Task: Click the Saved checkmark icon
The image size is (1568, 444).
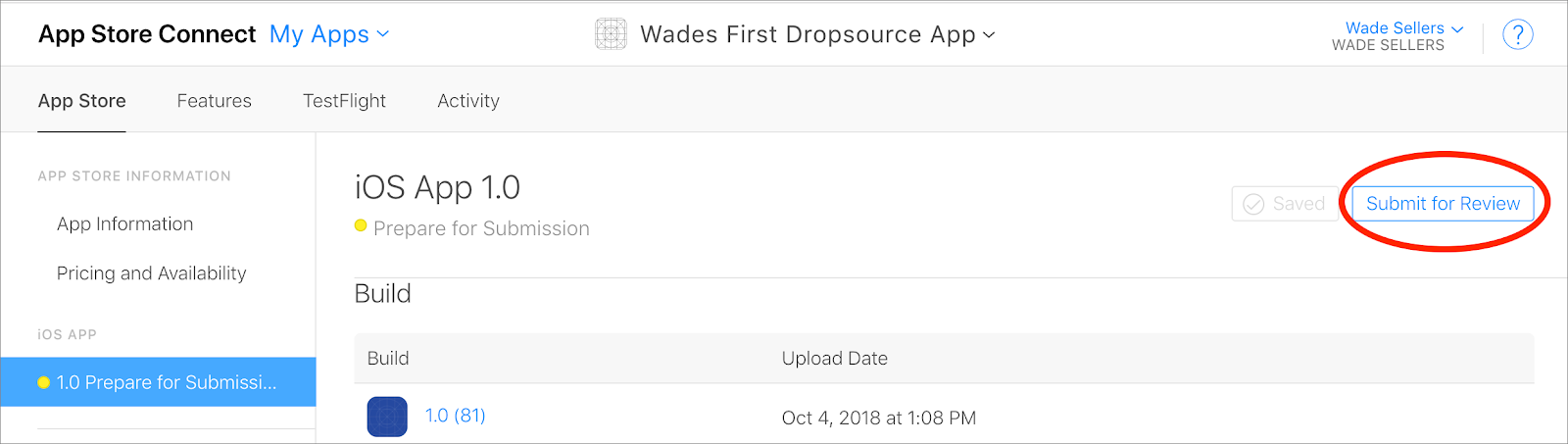Action: click(x=1253, y=204)
